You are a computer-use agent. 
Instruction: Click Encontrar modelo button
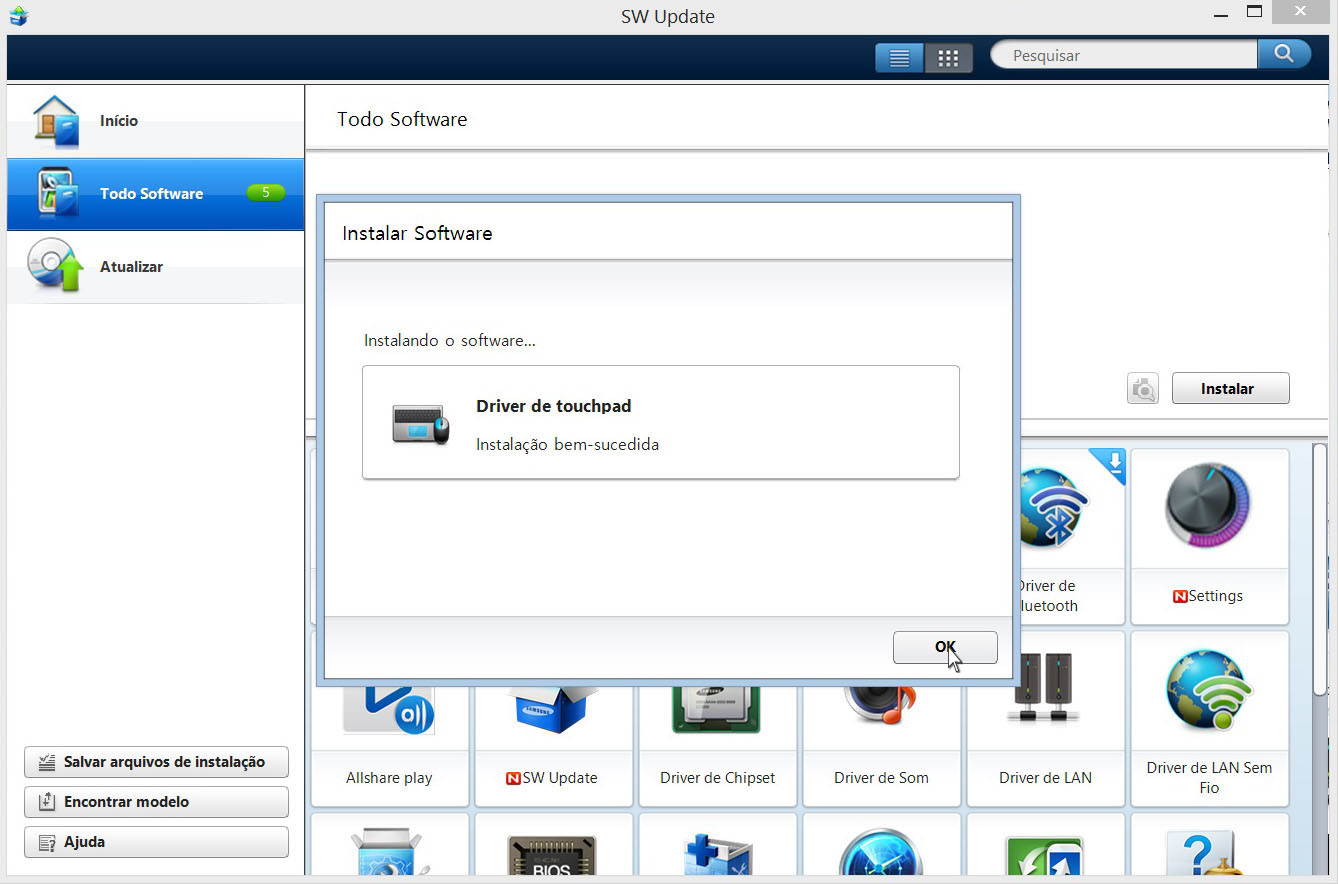[156, 802]
